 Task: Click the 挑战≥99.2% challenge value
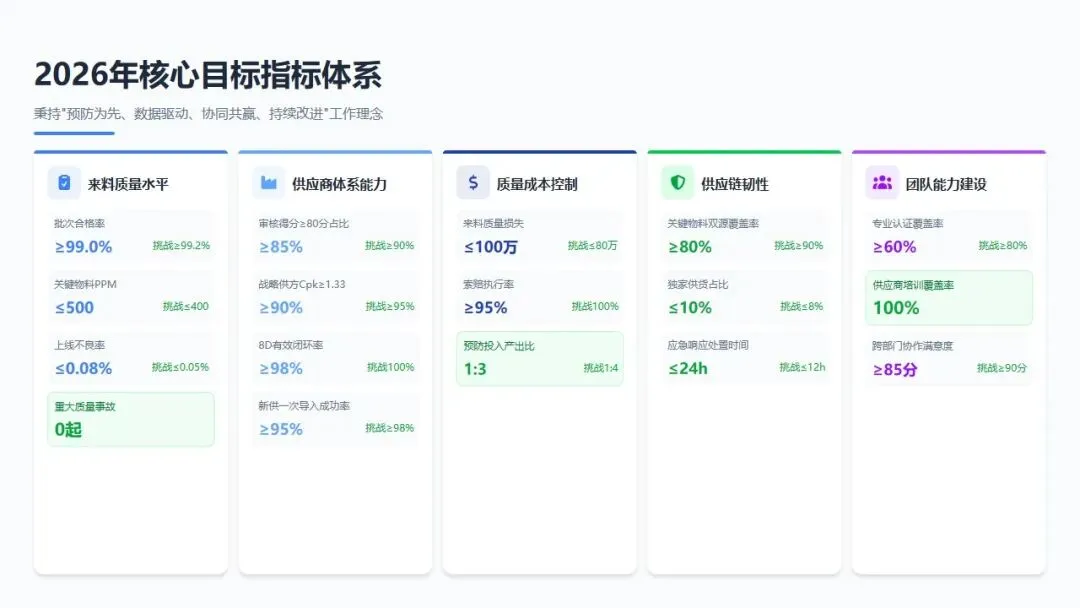[181, 245]
